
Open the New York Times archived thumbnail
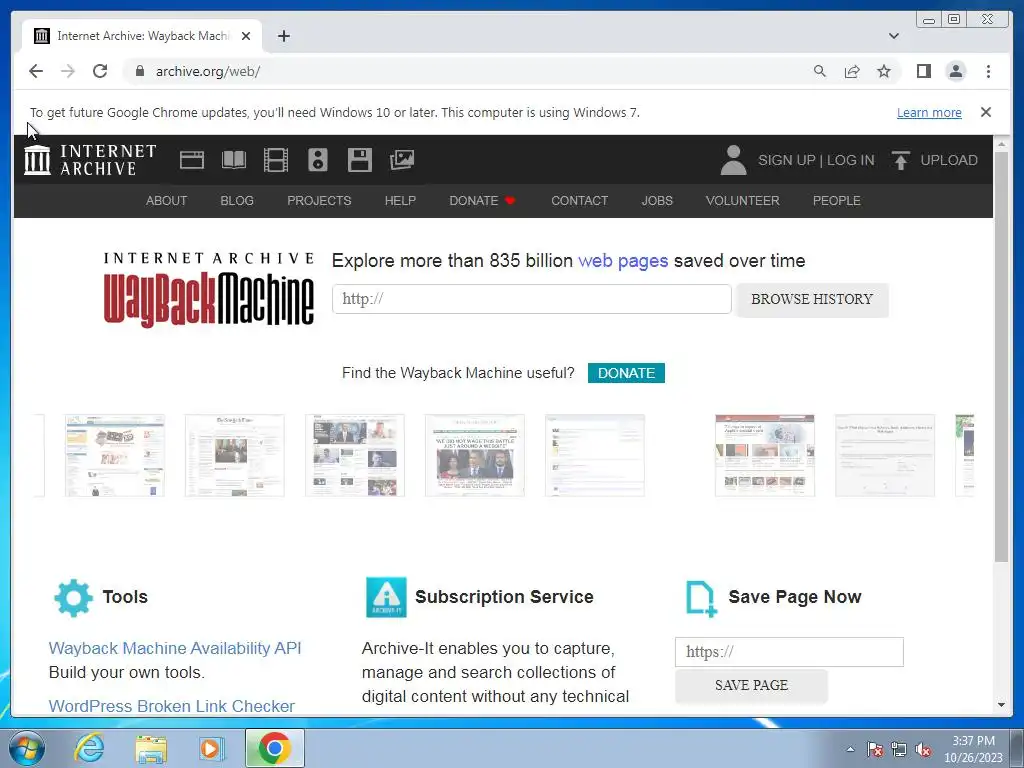[x=234, y=455]
